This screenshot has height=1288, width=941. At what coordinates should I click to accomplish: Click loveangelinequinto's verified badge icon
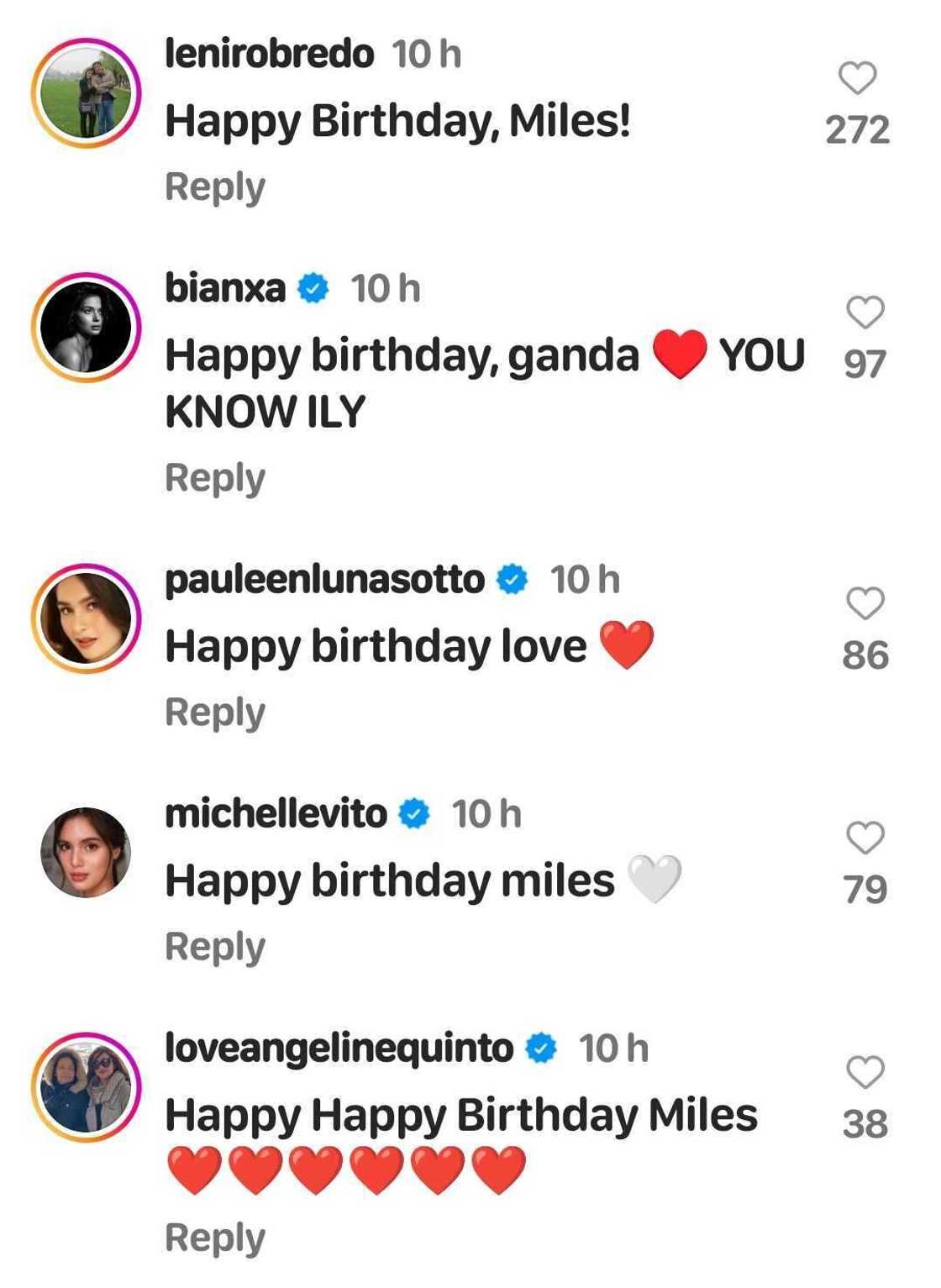pos(540,1047)
